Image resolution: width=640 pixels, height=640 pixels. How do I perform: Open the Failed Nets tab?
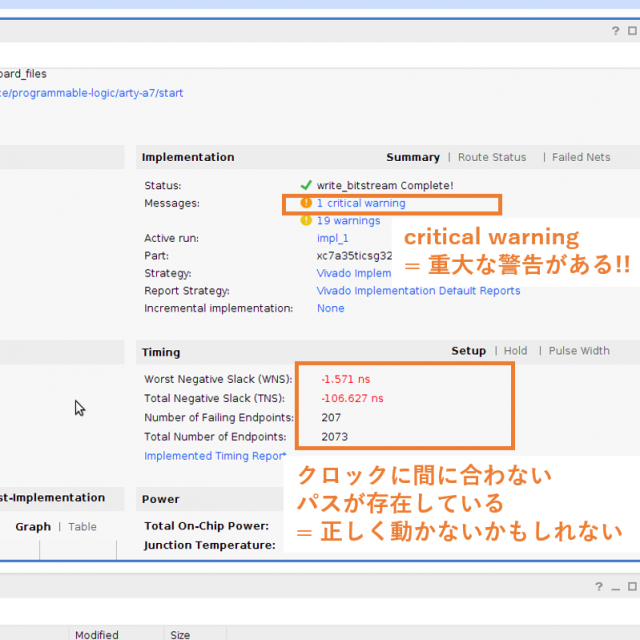click(581, 157)
